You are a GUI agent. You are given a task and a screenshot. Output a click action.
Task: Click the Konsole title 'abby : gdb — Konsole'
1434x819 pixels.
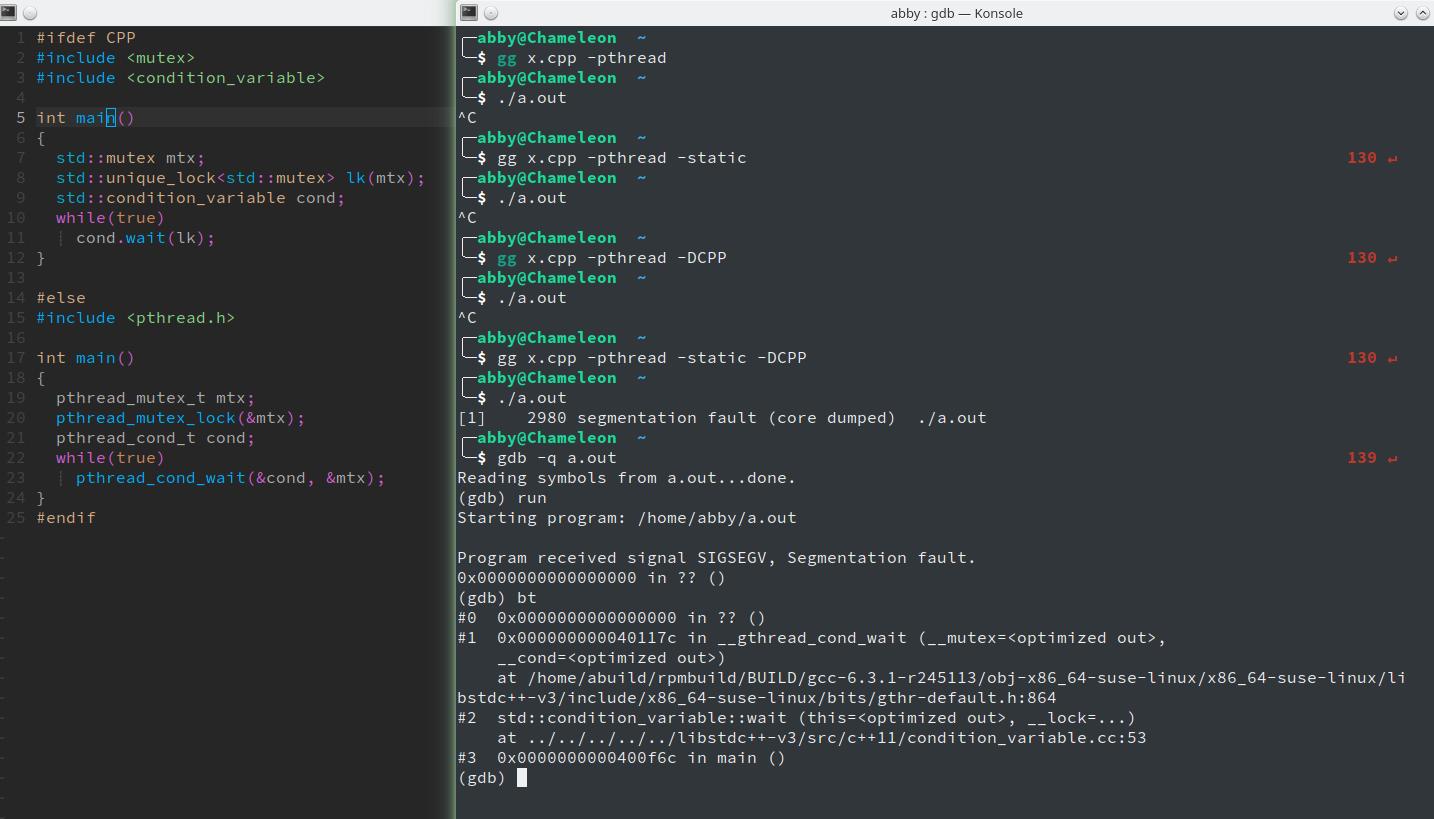tap(956, 13)
